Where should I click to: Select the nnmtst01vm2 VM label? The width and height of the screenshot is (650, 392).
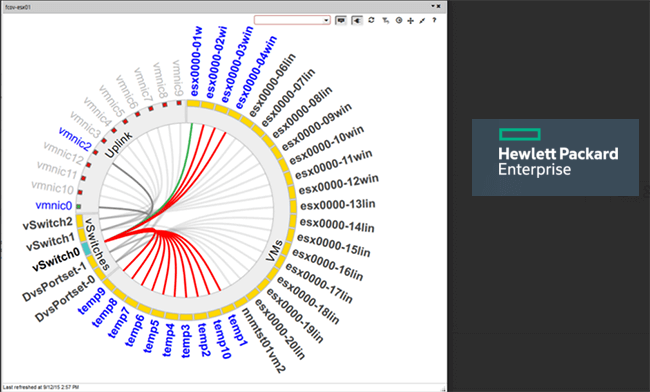pyautogui.click(x=263, y=341)
